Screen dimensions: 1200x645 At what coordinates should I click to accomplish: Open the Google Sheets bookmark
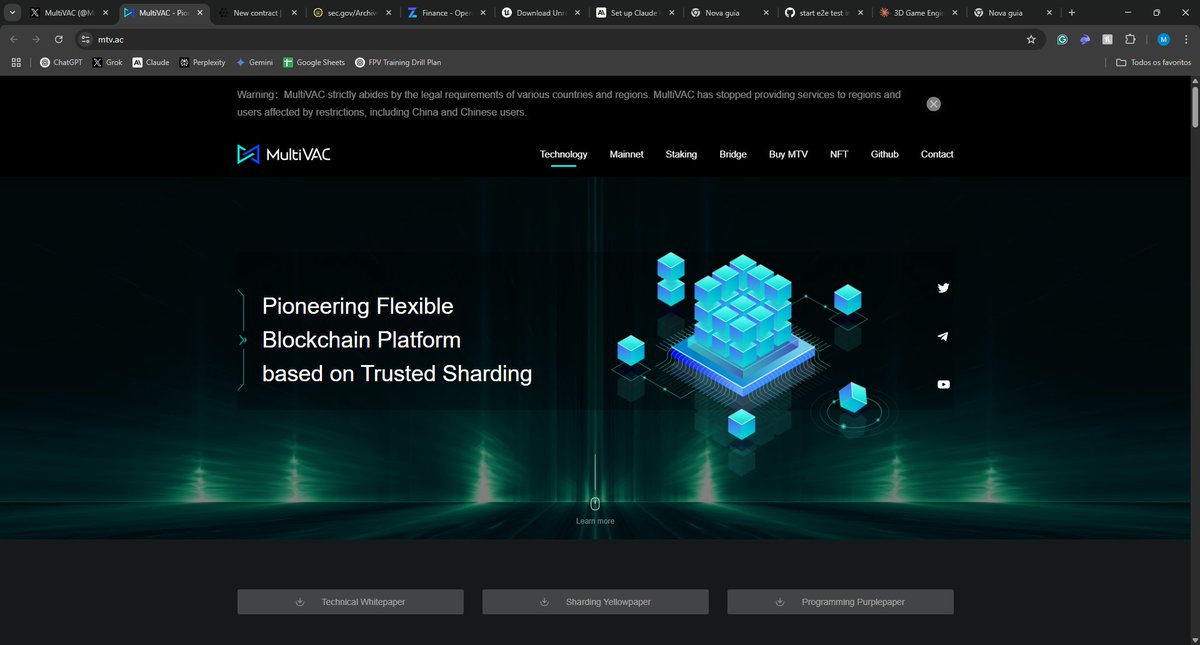(314, 62)
